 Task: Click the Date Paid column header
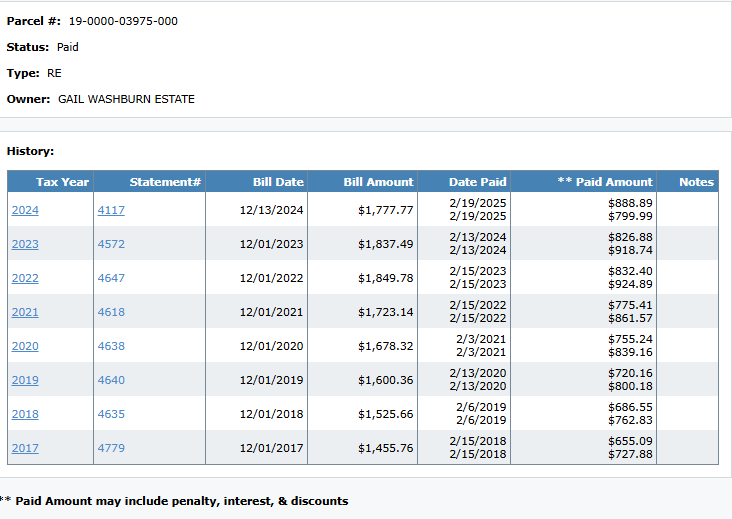click(x=477, y=182)
